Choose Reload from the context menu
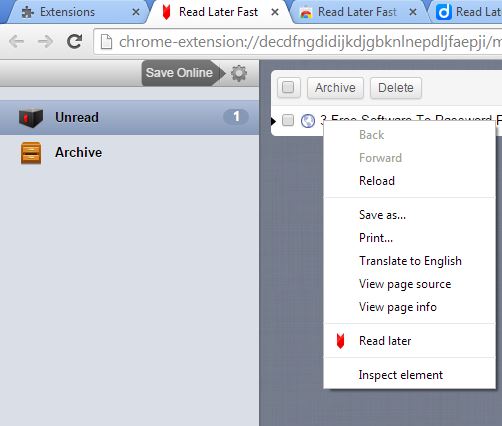 click(410, 181)
